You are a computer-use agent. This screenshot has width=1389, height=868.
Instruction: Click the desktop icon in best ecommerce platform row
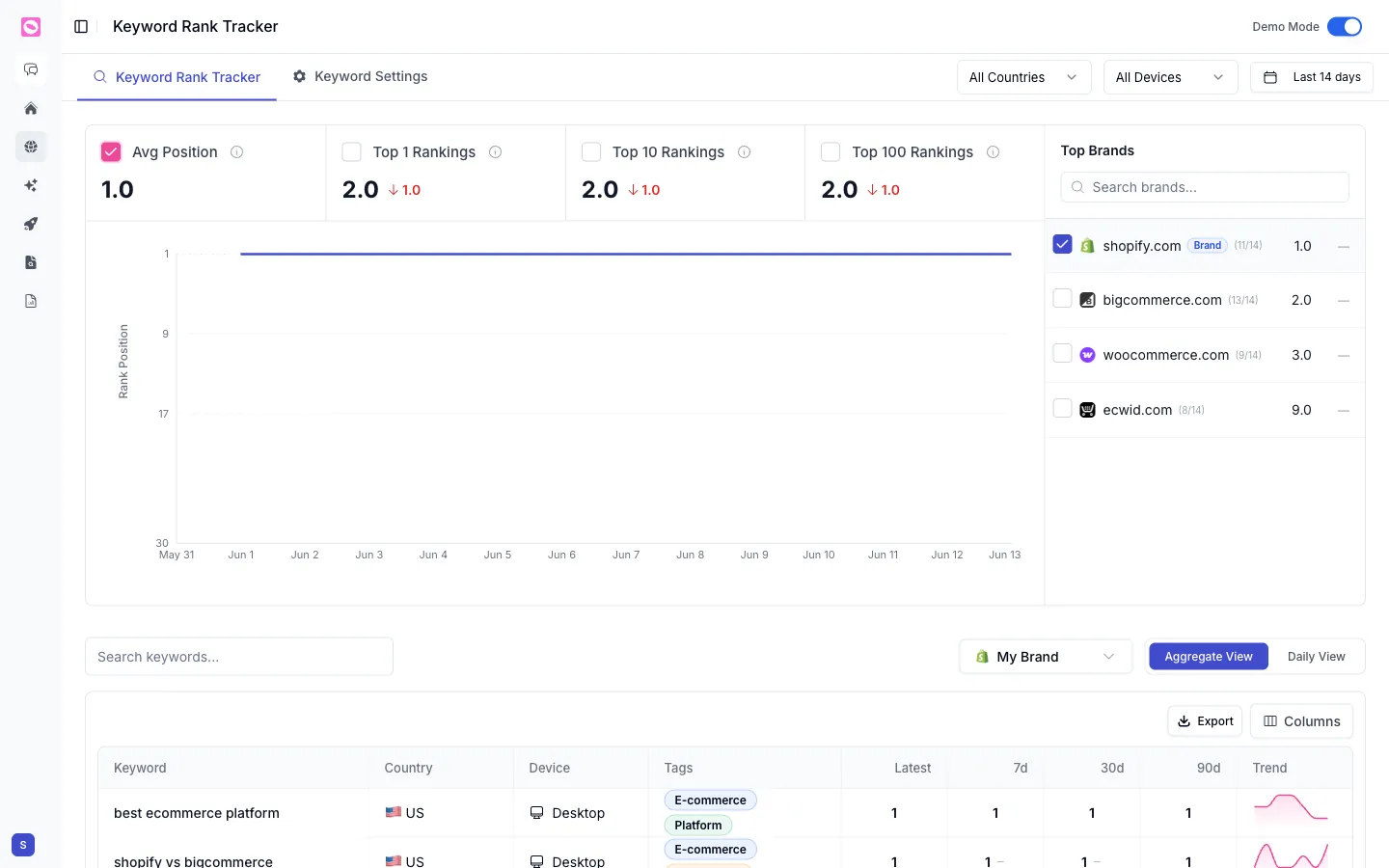536,813
